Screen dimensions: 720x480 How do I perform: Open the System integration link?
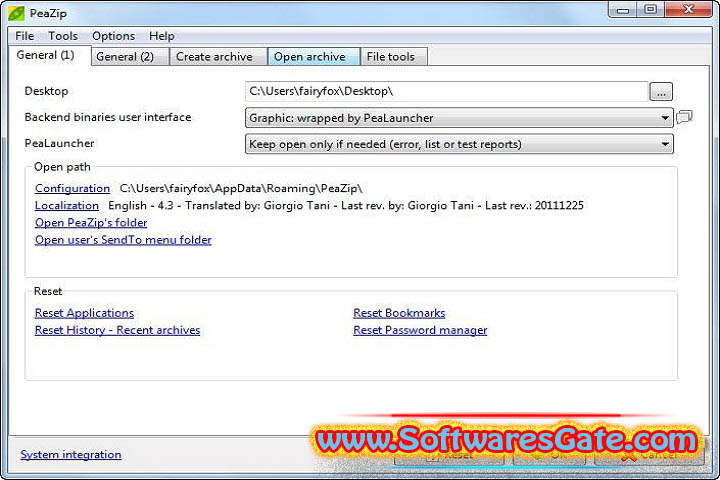coord(71,454)
